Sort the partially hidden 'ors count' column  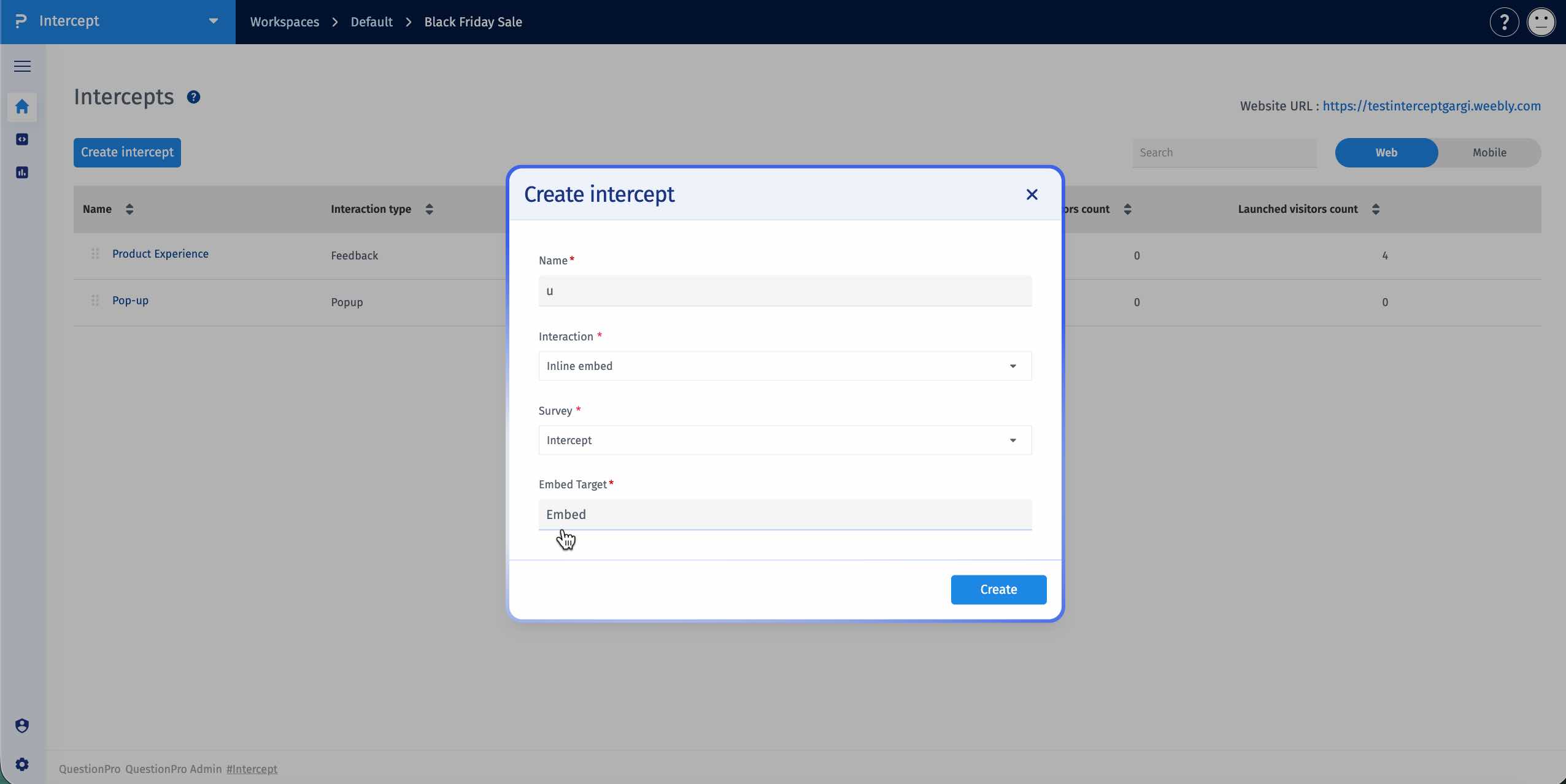[x=1128, y=209]
